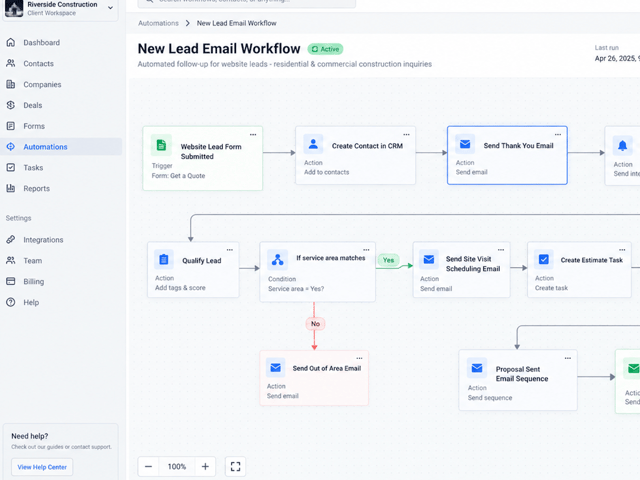Open options menu on Create Estimate Task

(x=622, y=250)
